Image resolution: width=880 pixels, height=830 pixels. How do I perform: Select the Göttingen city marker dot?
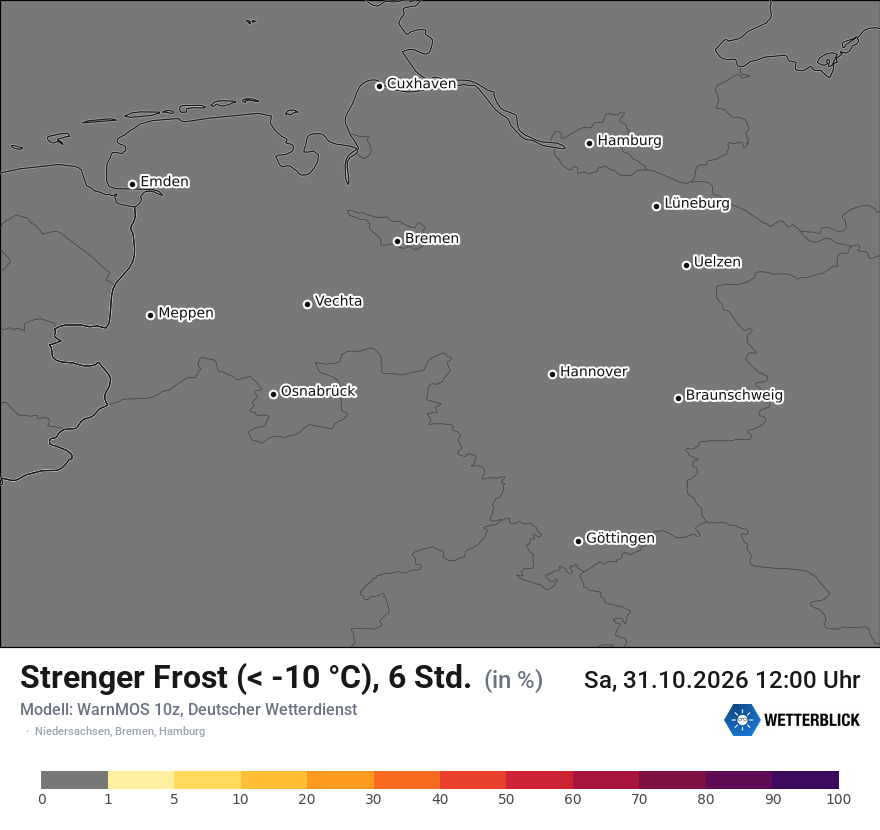(578, 541)
